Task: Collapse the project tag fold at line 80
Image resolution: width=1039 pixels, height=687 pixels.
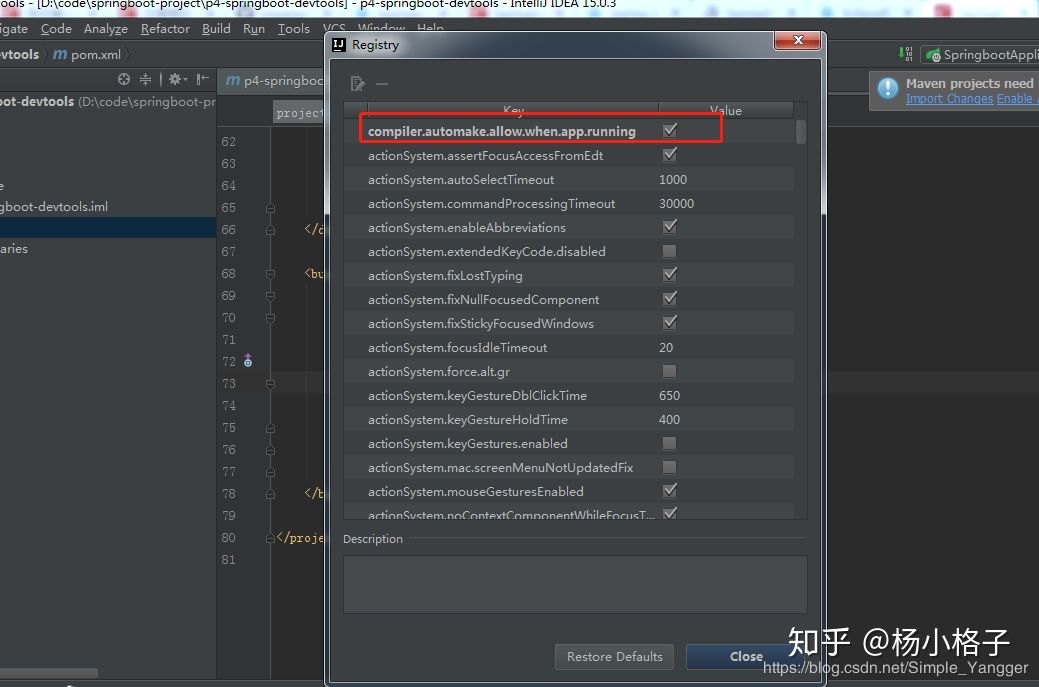Action: tap(270, 538)
